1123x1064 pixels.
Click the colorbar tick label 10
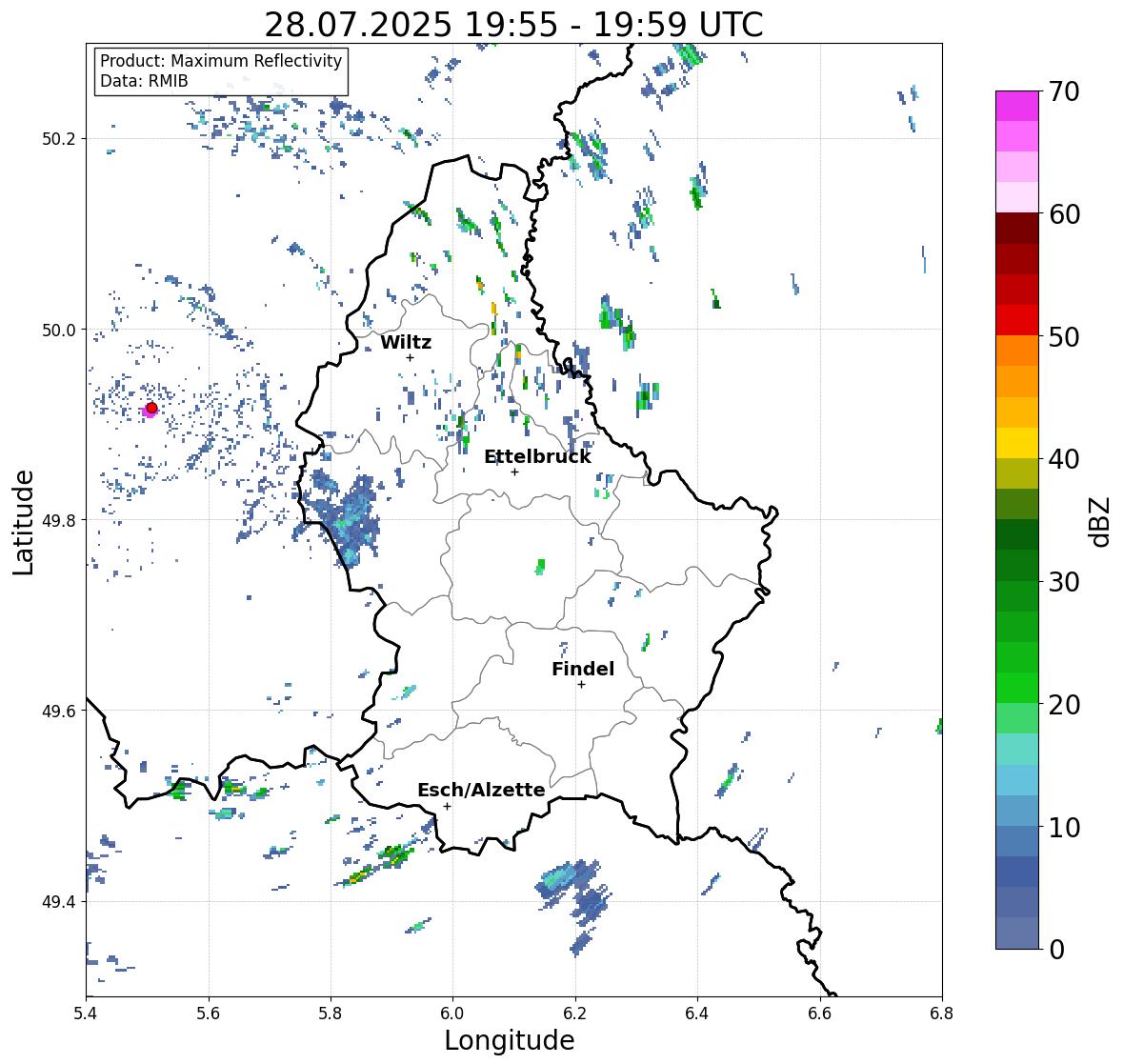(1064, 827)
